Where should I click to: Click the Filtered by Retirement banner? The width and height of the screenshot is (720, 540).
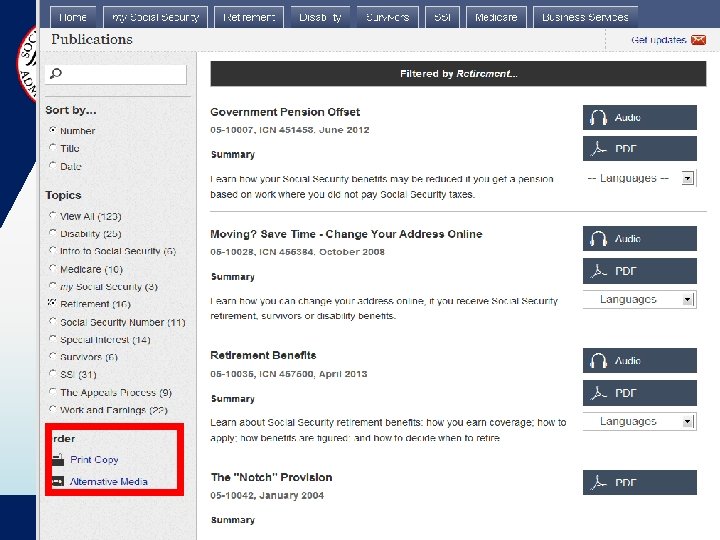[x=458, y=74]
